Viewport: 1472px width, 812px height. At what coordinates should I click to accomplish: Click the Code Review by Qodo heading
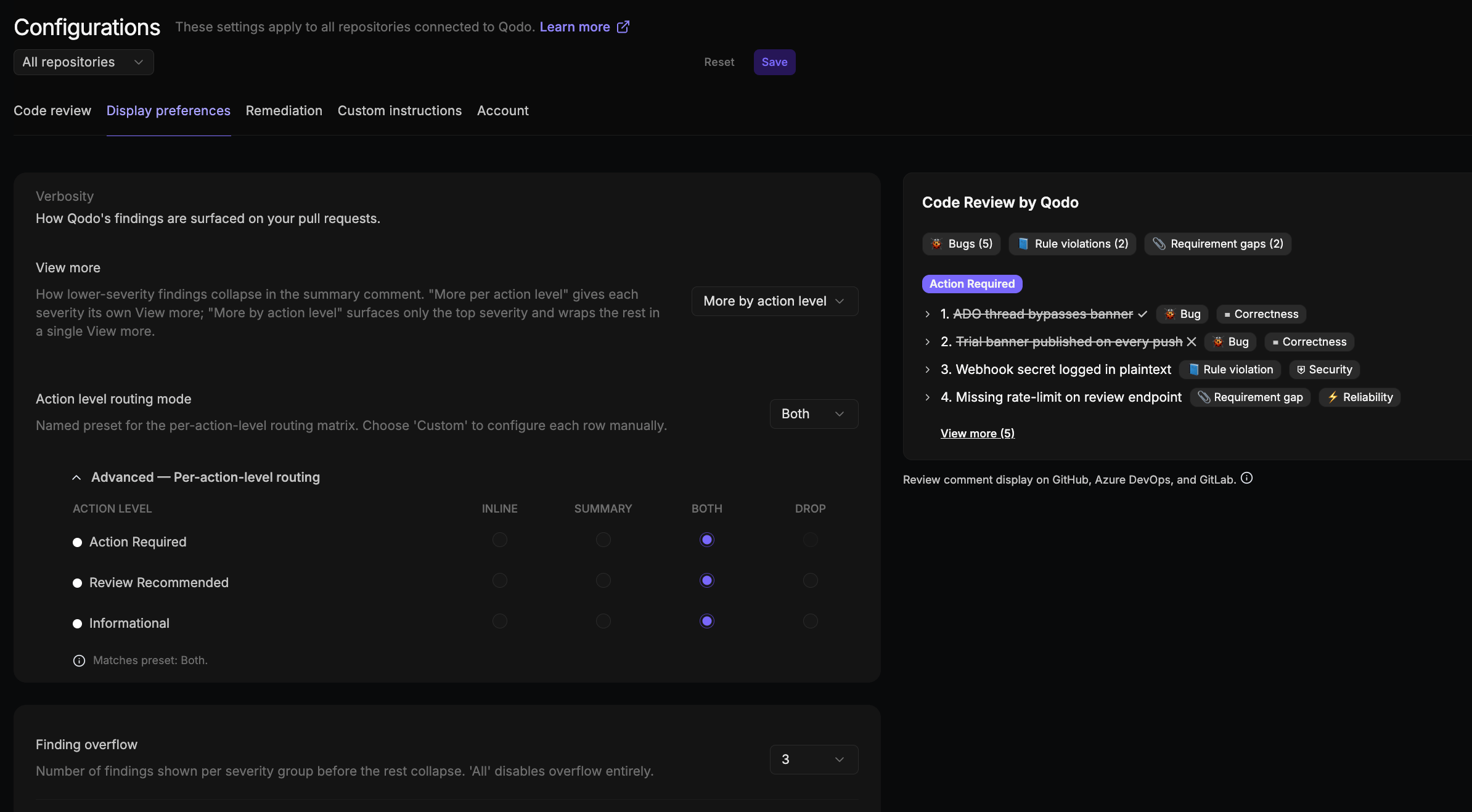tap(1000, 203)
